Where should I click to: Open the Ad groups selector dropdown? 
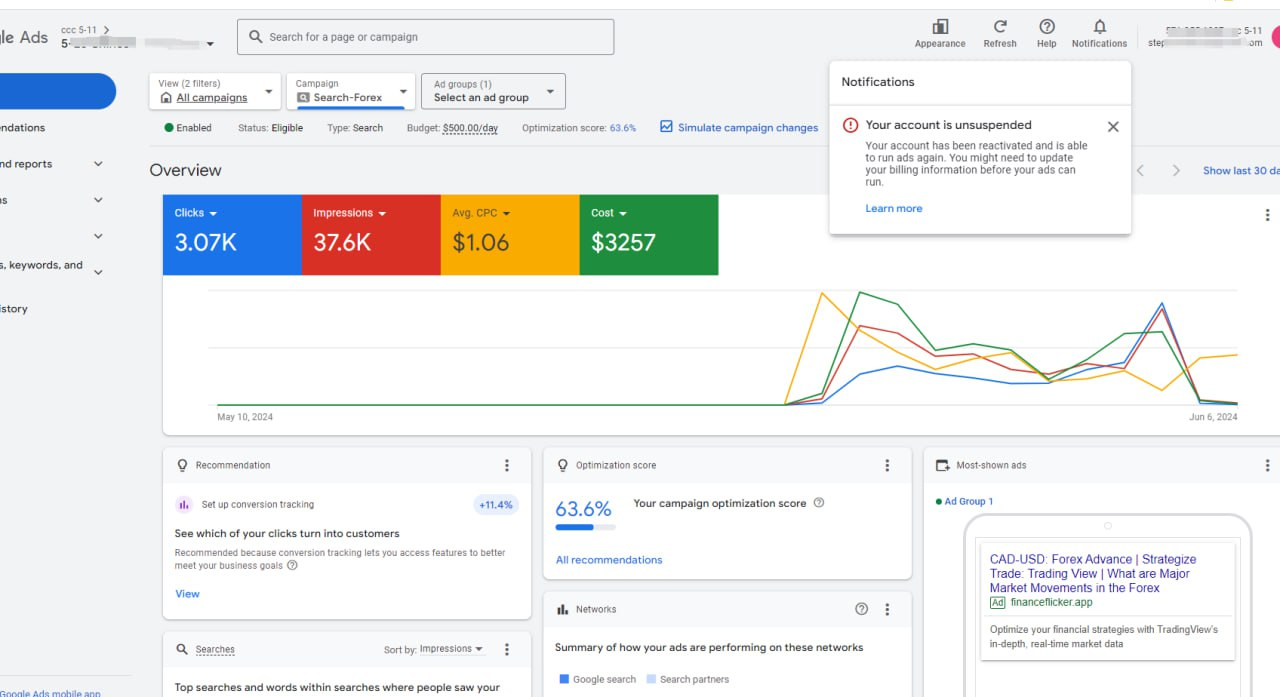click(x=493, y=91)
